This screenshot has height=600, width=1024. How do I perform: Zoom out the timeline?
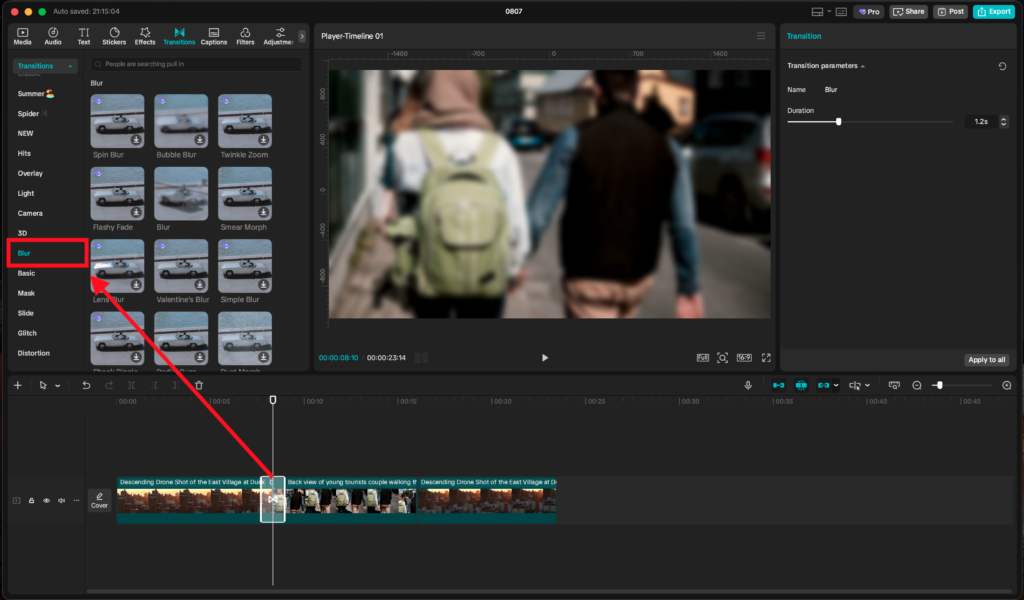[x=917, y=385]
